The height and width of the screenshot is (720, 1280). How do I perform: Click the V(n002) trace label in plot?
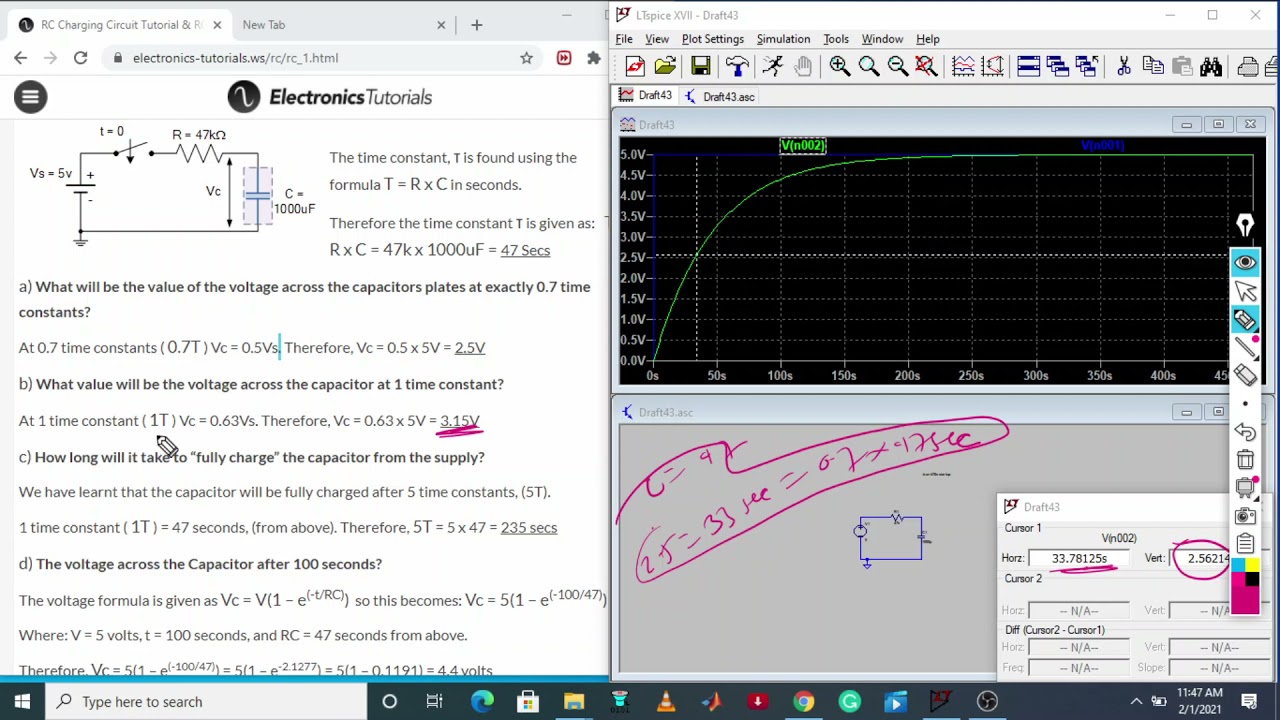tap(803, 146)
